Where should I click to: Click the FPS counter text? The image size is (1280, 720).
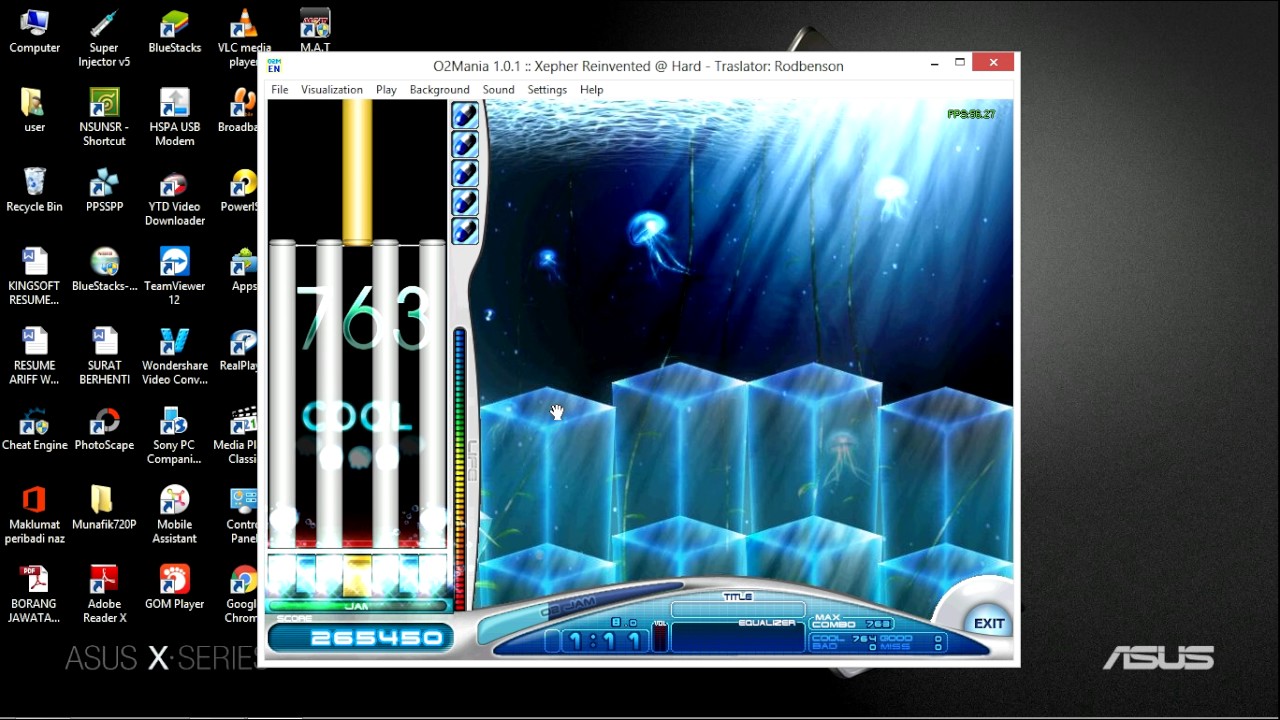coord(971,114)
